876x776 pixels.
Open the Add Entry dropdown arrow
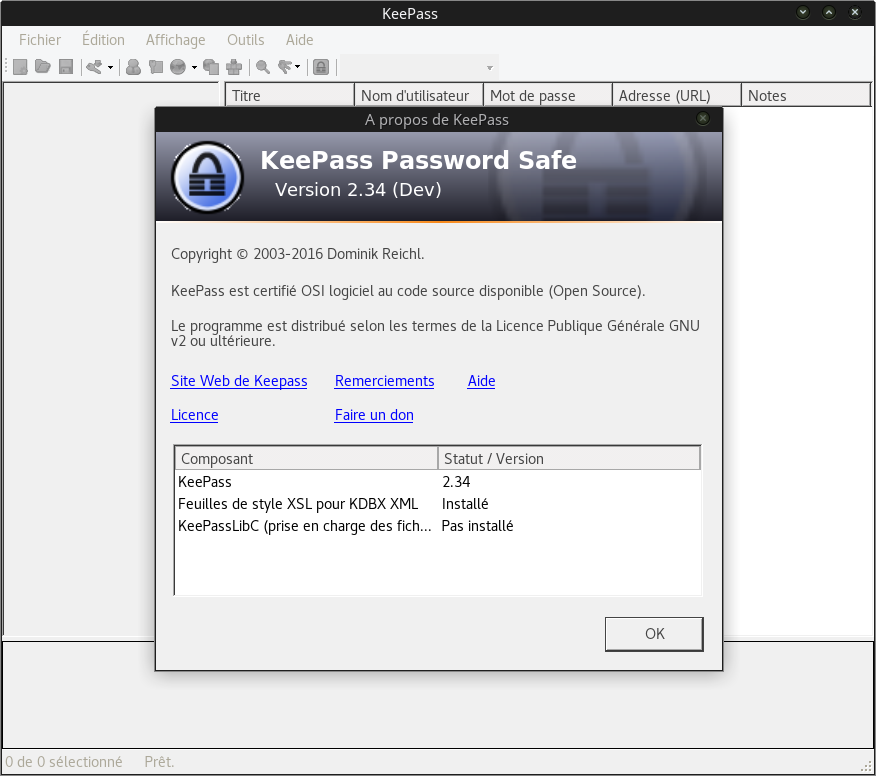(110, 68)
